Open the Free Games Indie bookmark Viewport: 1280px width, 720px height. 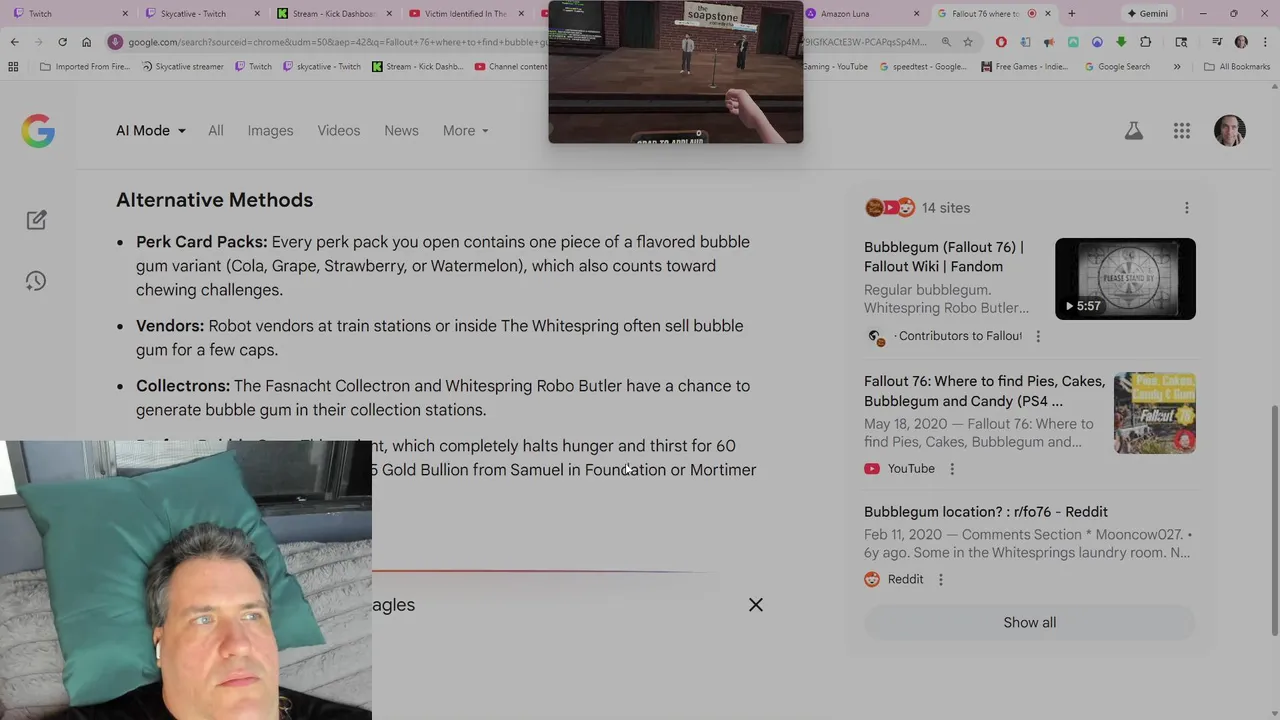tap(1025, 67)
